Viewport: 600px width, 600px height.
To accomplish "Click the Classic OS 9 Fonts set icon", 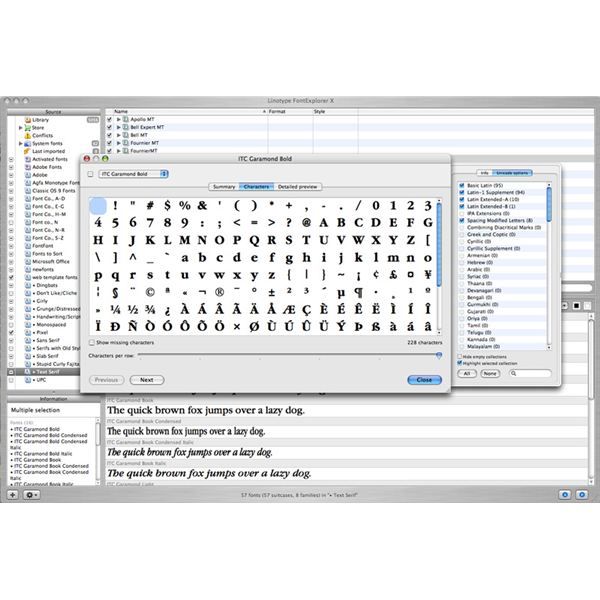I will [x=28, y=191].
